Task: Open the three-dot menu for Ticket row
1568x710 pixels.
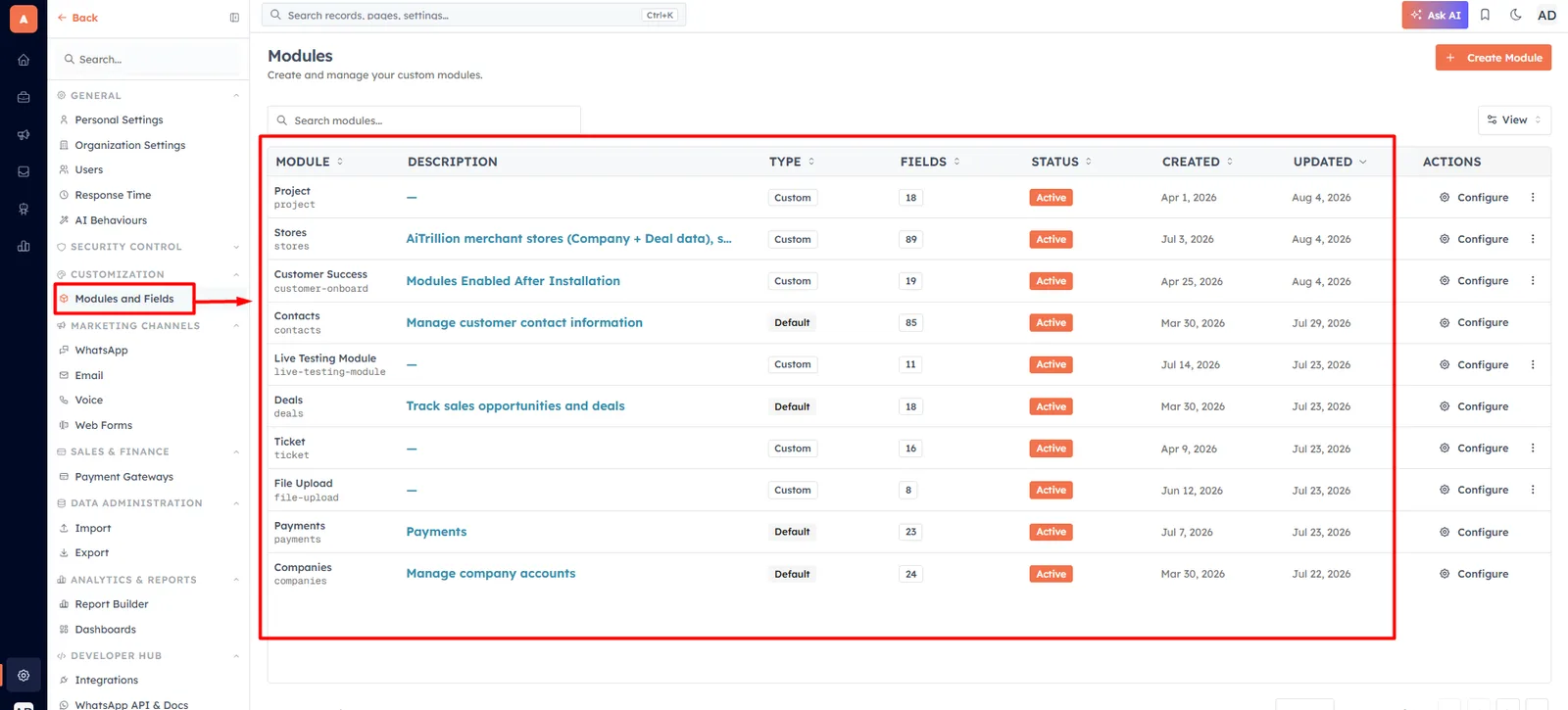Action: [x=1533, y=449]
